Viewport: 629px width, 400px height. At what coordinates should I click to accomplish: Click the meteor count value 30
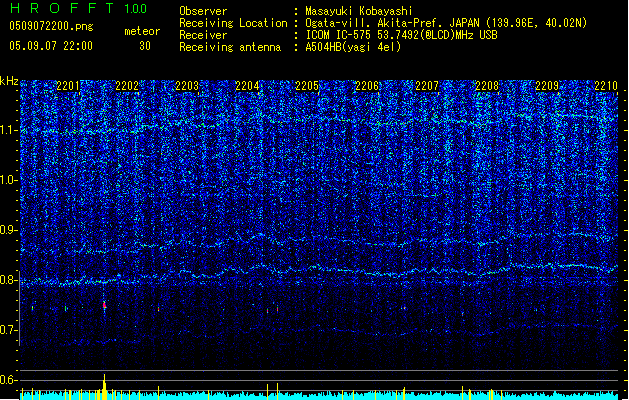145,46
